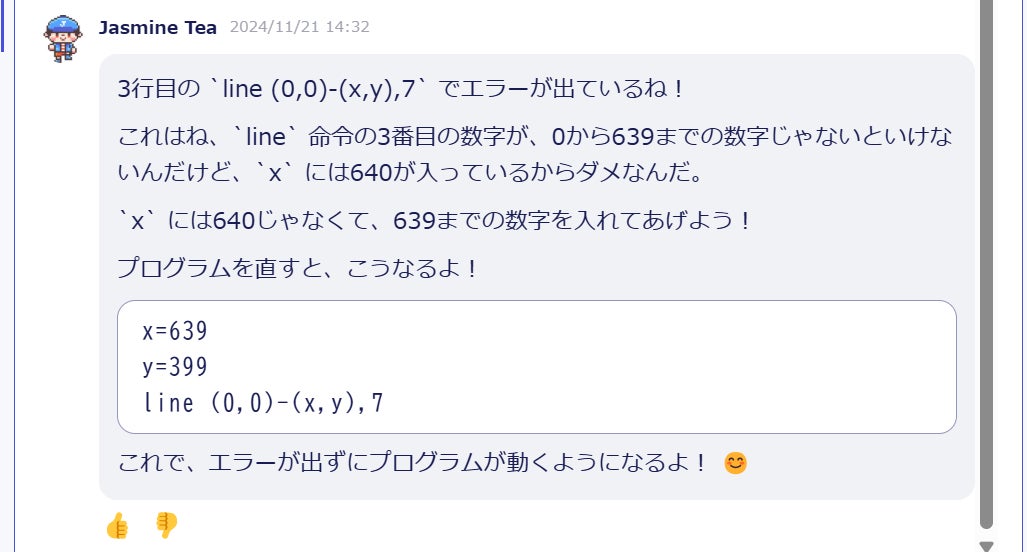Click the thumbs up reaction icon
The image size is (1027, 552).
click(x=118, y=525)
